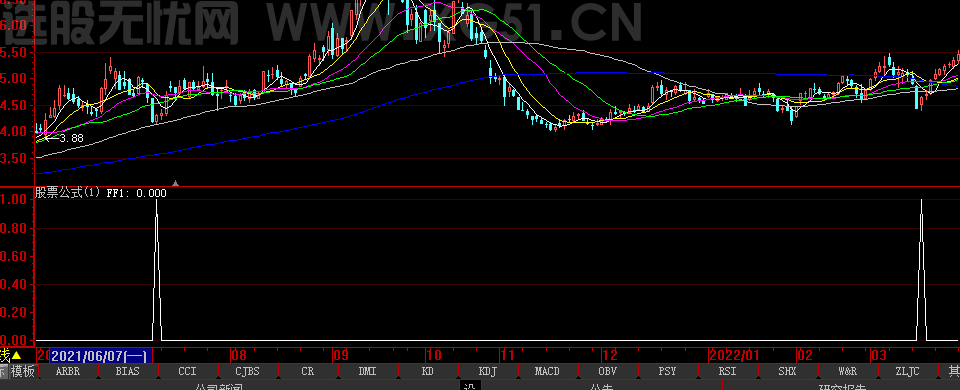Switch to the PSY indicator
This screenshot has height=390, width=960.
(667, 371)
